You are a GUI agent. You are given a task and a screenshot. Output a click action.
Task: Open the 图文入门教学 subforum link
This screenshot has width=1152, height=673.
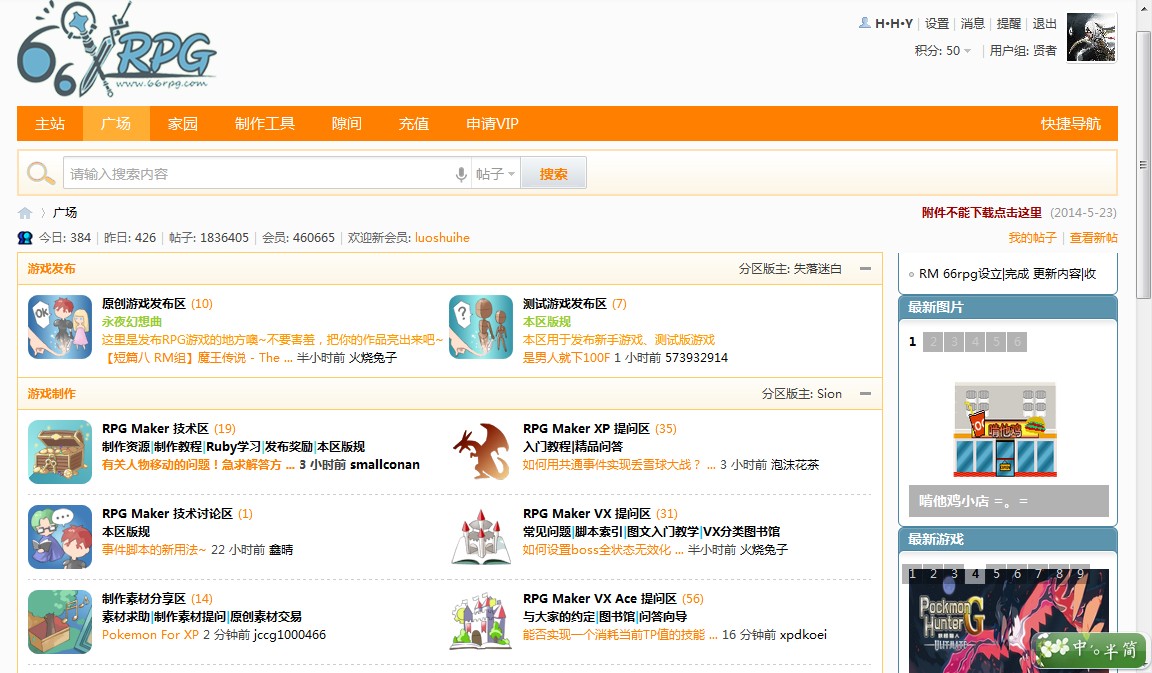point(663,531)
